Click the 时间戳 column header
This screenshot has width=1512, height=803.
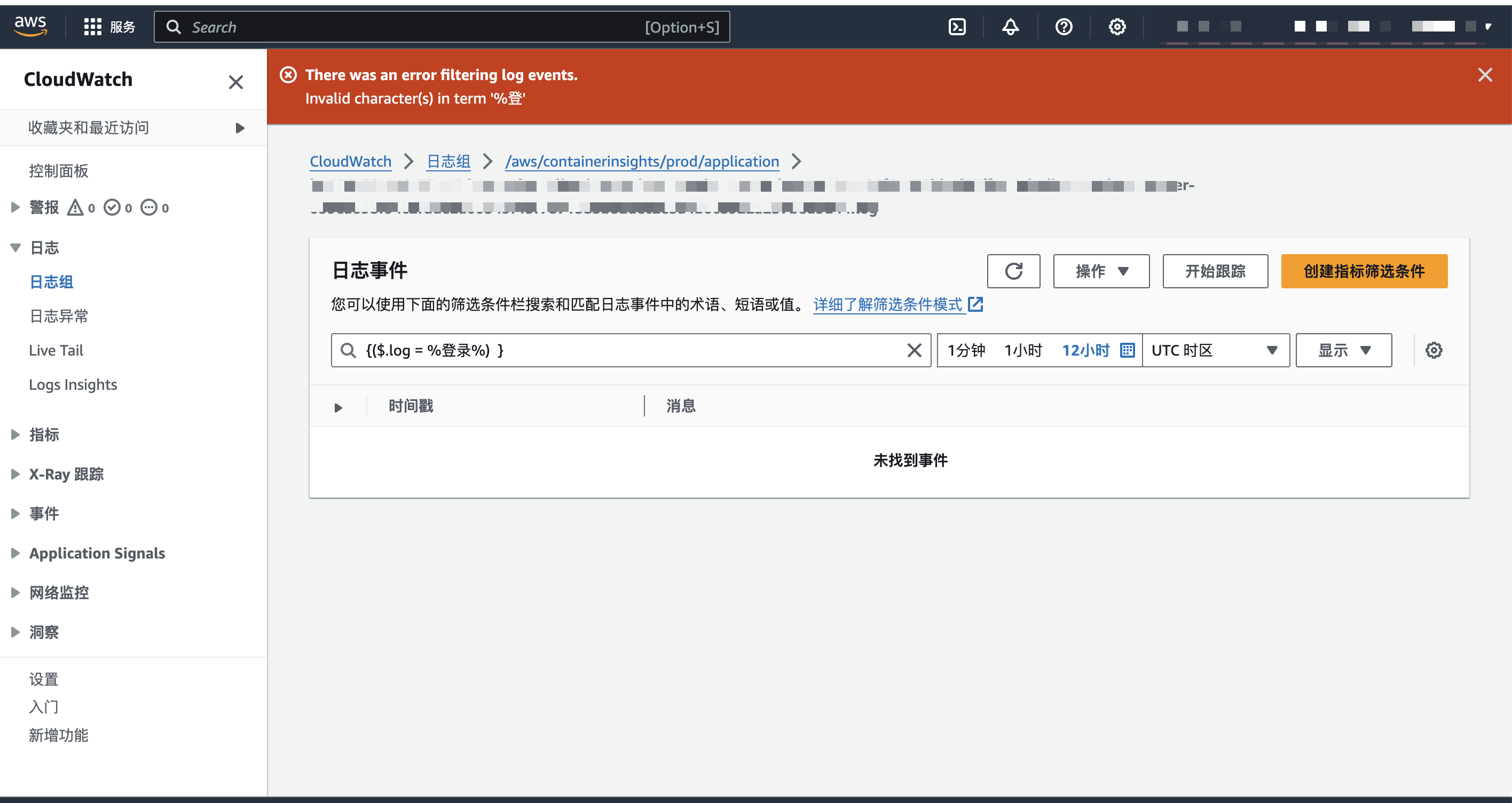(411, 406)
